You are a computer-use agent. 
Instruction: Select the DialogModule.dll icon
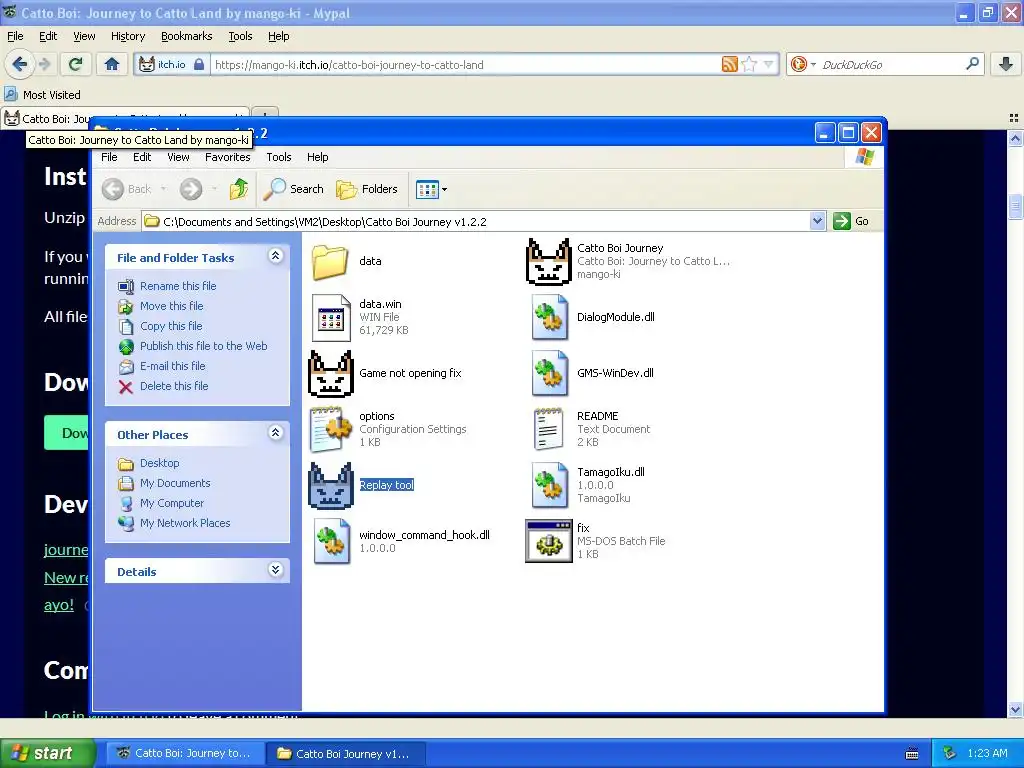(549, 317)
